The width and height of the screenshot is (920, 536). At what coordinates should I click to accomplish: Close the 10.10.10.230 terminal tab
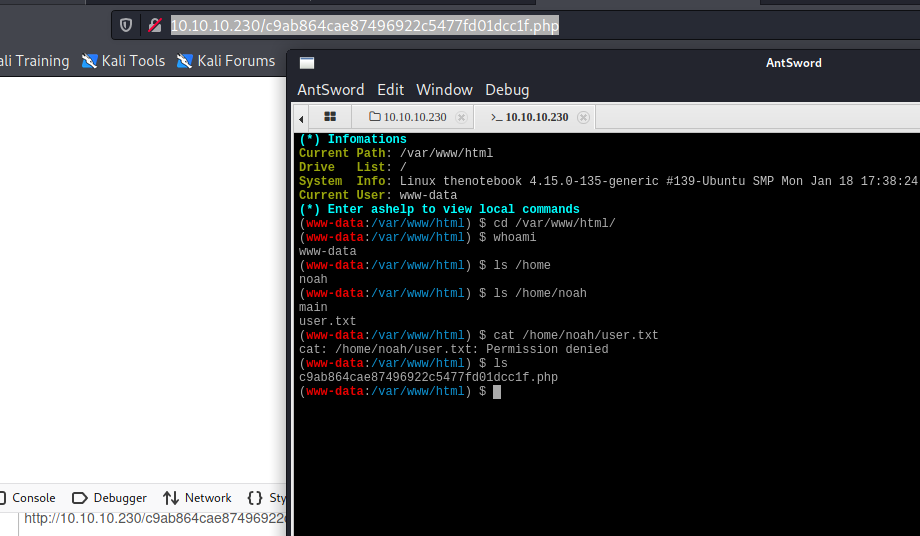[583, 117]
